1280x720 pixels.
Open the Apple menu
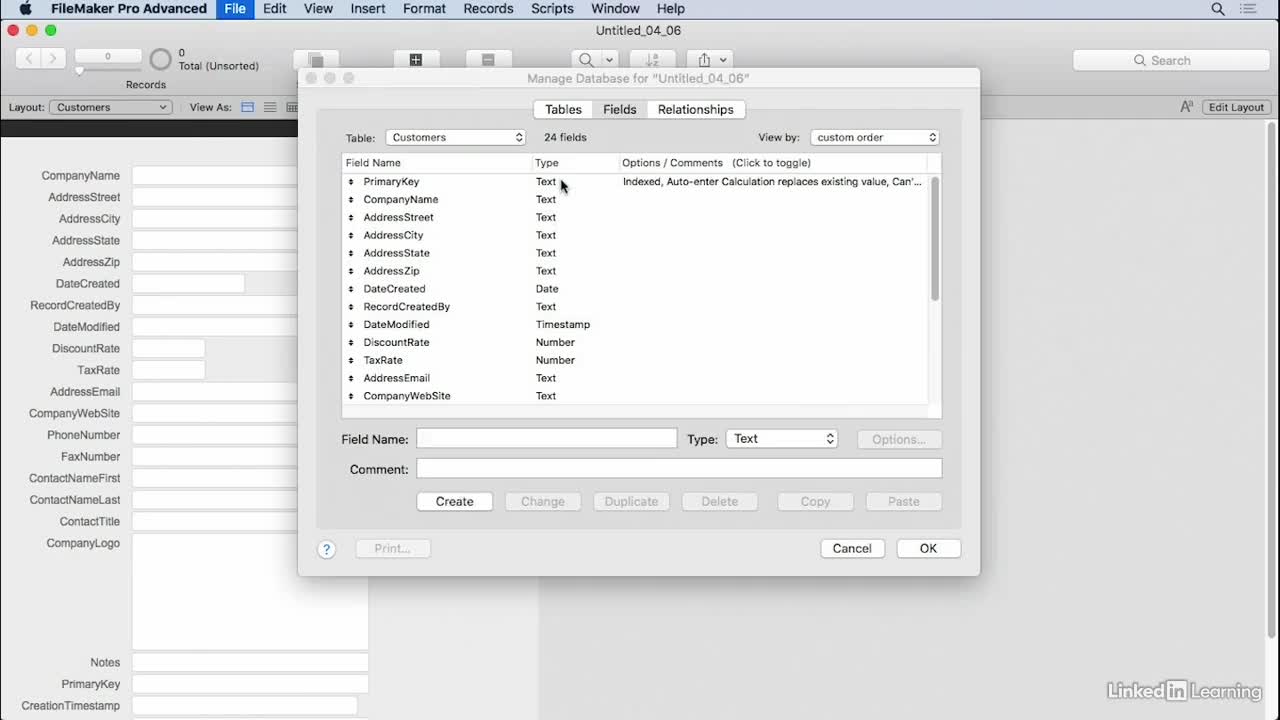click(x=26, y=9)
